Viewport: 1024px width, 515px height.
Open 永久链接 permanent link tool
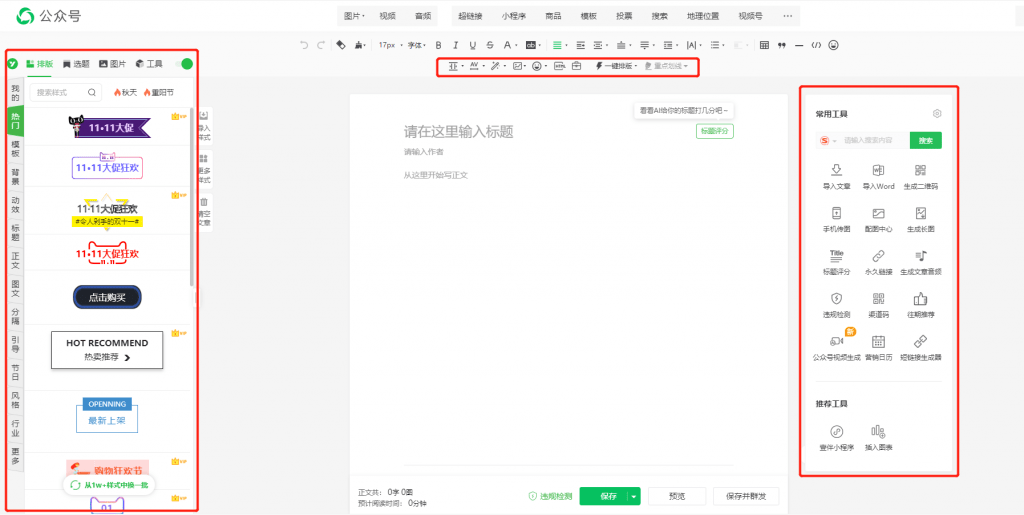click(878, 262)
